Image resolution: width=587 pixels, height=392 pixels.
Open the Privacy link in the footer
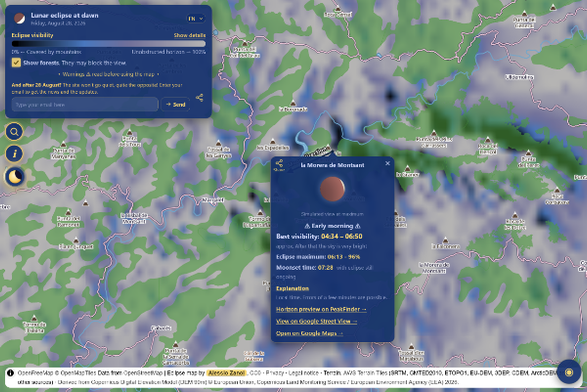point(274,373)
